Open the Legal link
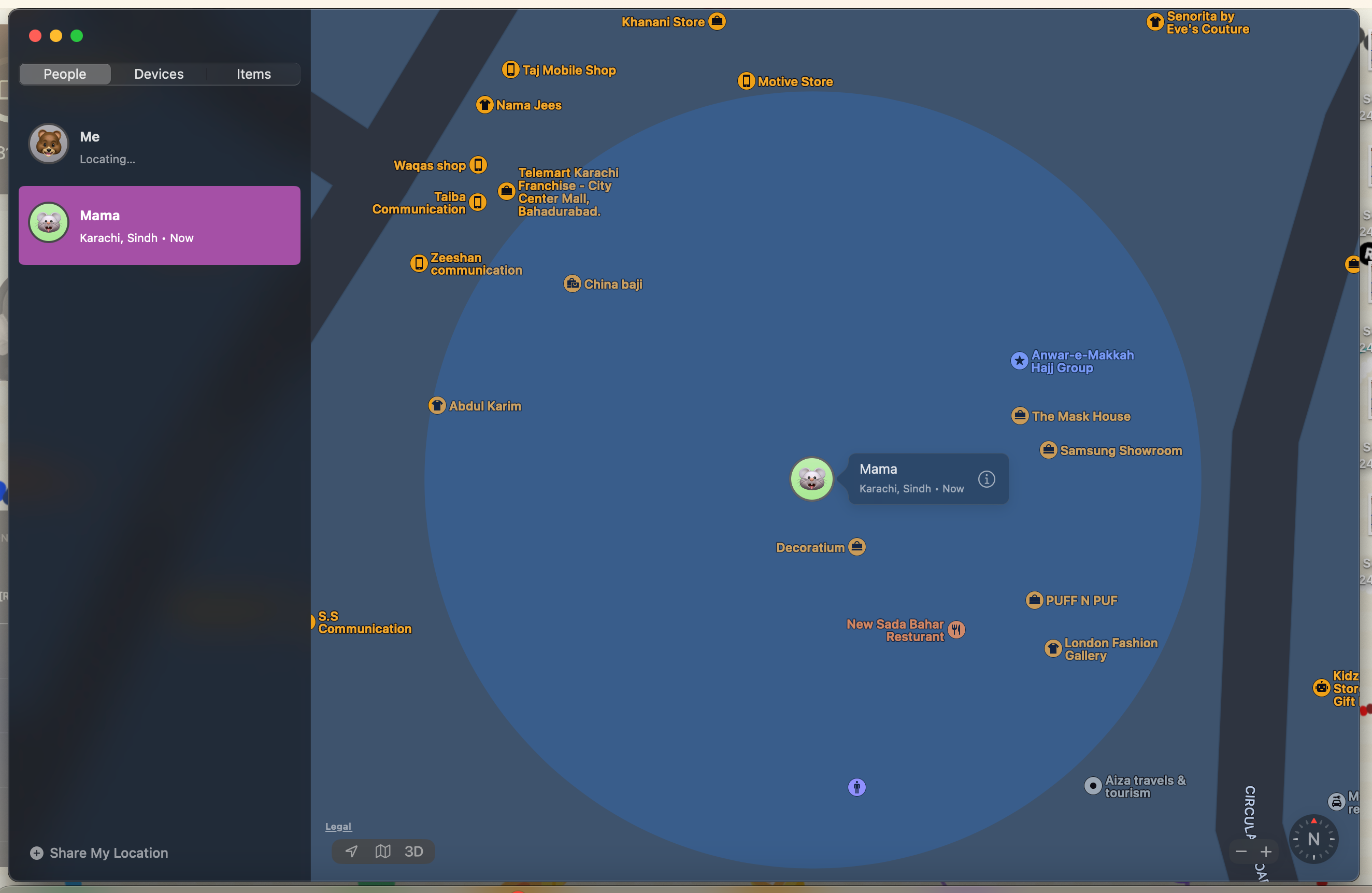 338,826
